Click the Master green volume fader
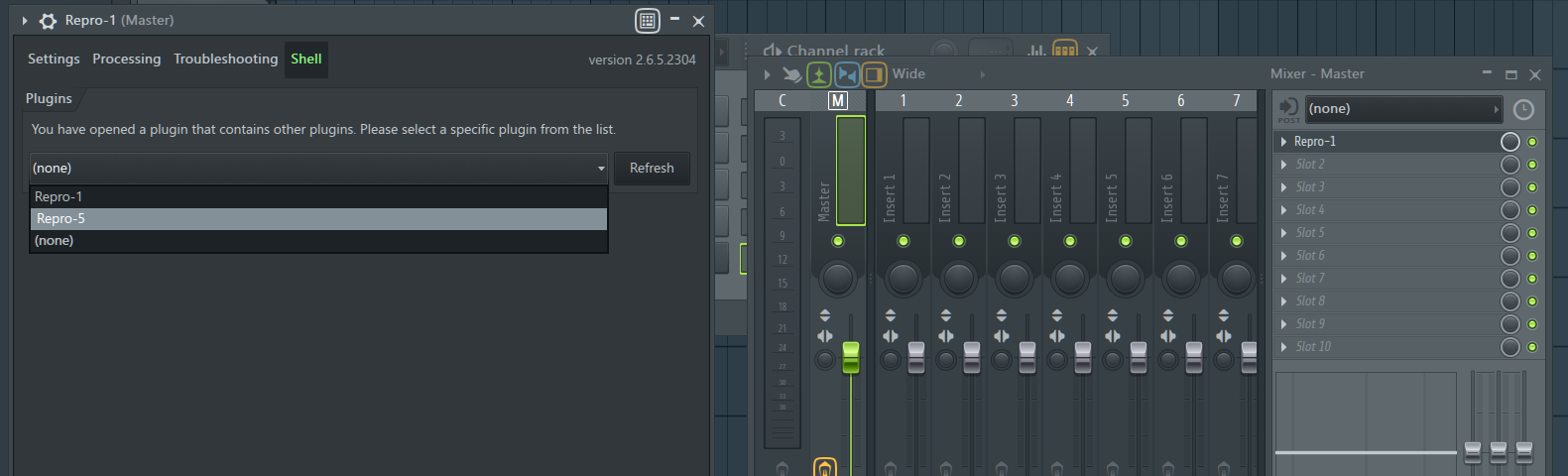 pos(851,357)
